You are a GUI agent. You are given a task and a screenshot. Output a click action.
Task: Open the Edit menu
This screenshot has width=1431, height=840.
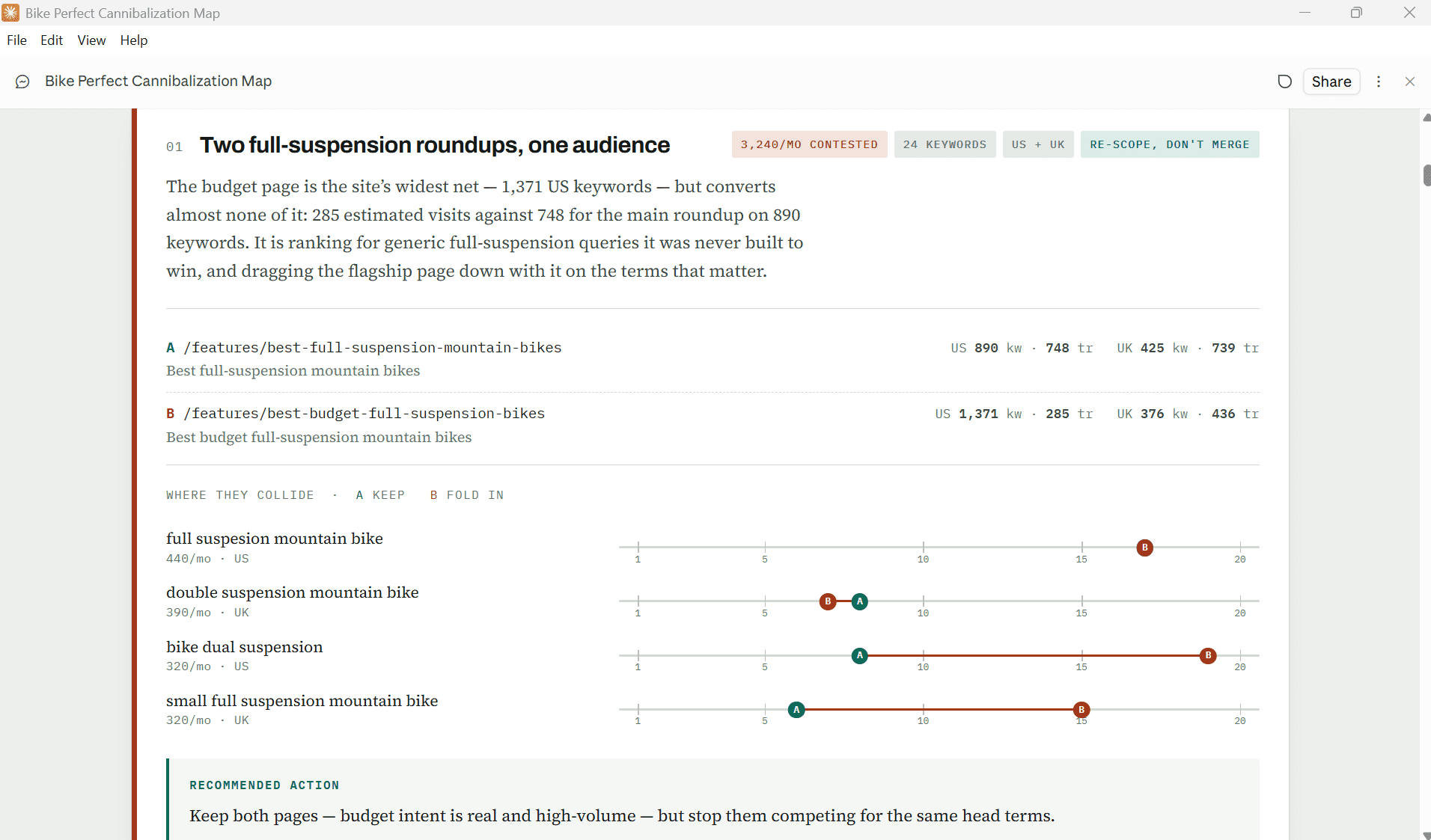coord(52,40)
